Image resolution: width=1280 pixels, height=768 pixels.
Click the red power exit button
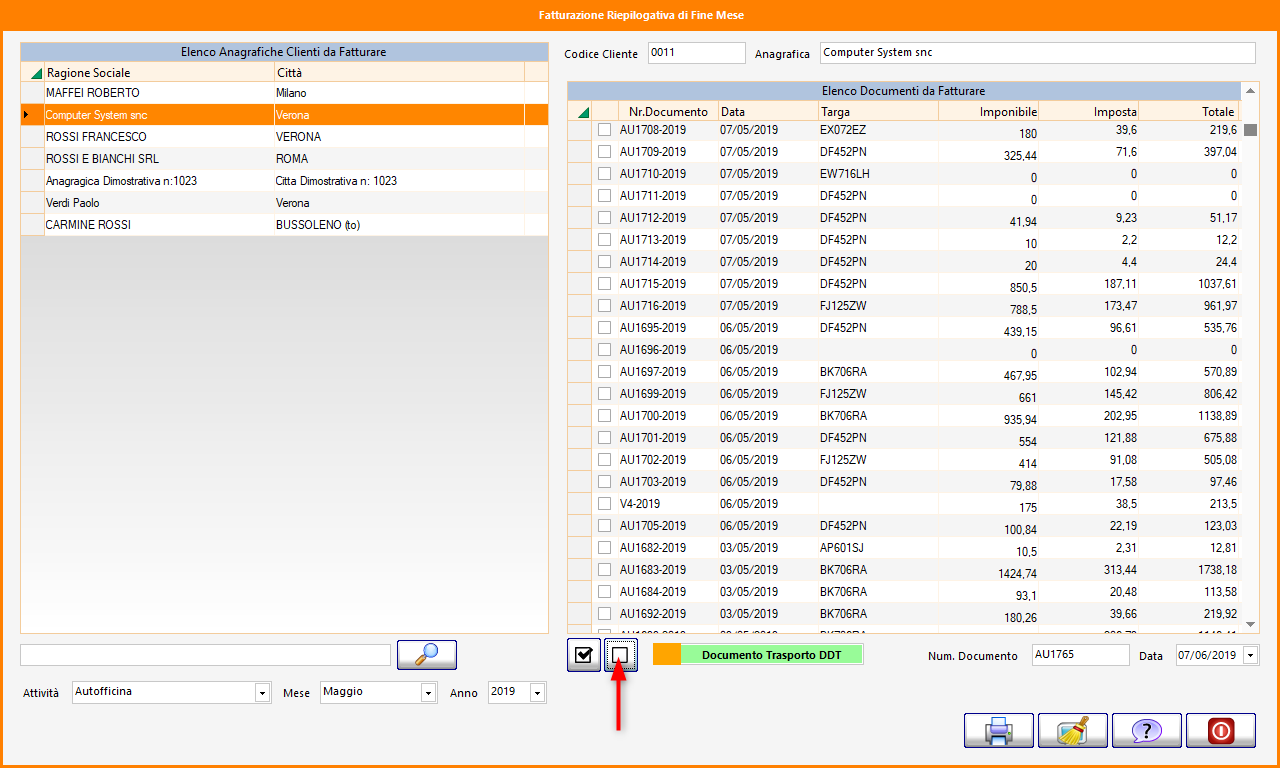pos(1221,730)
